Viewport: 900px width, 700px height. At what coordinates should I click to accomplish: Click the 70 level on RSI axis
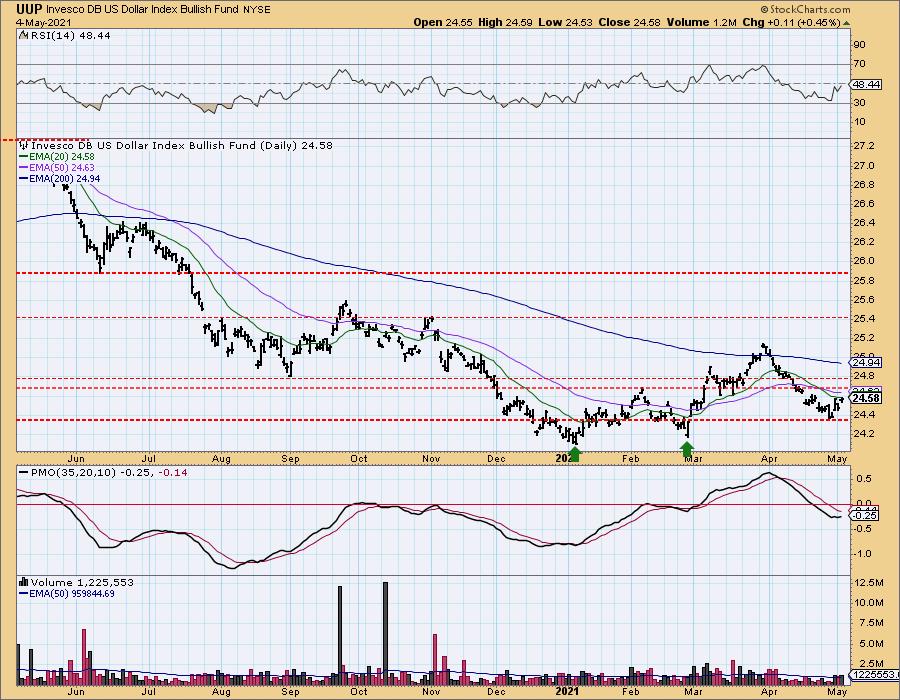point(860,64)
